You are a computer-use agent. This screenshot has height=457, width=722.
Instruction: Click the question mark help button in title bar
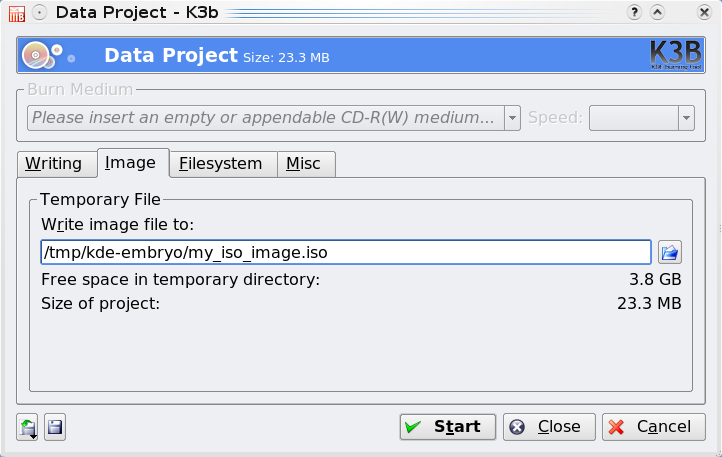click(x=634, y=13)
